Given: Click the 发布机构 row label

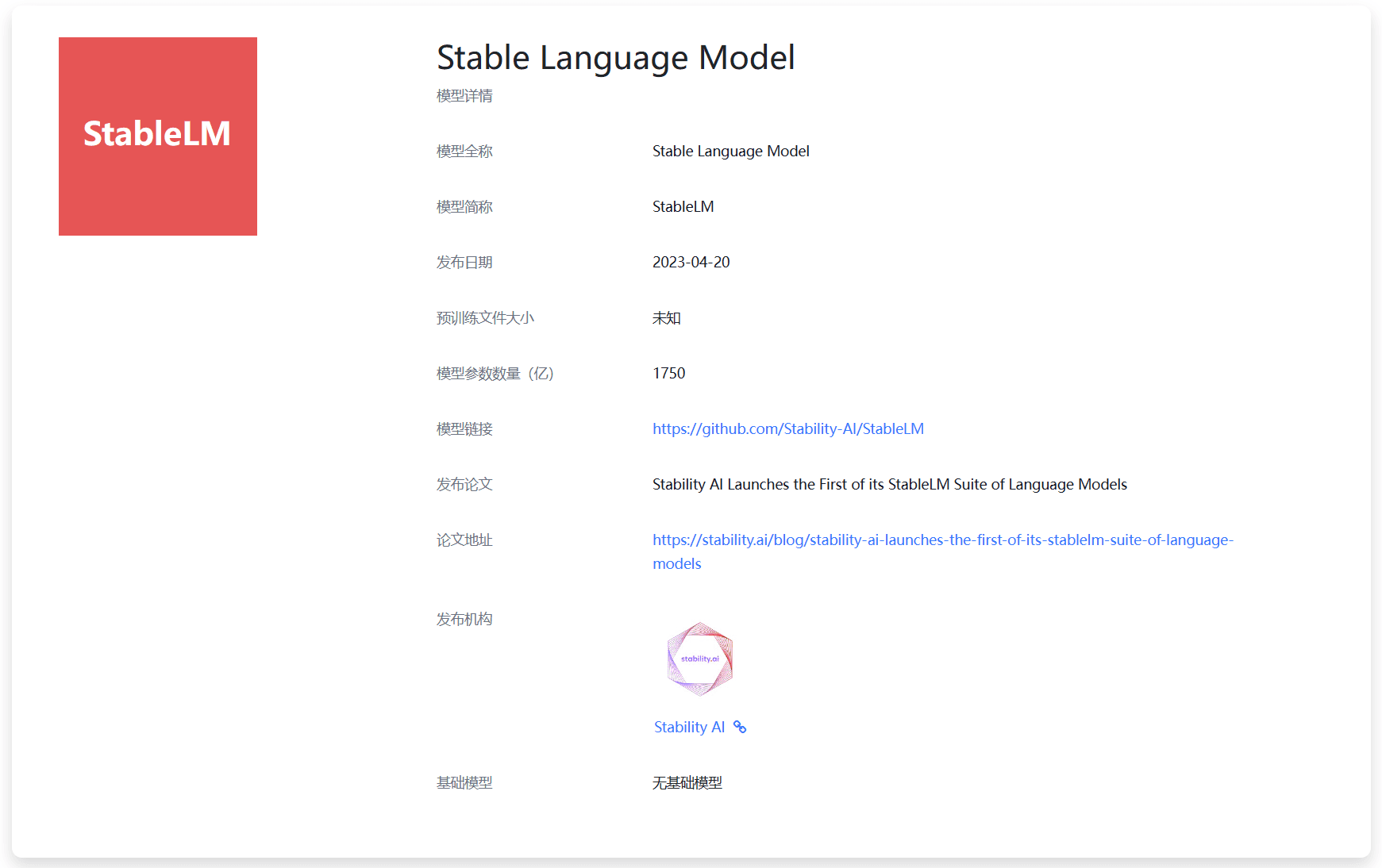Looking at the screenshot, I should coord(464,619).
